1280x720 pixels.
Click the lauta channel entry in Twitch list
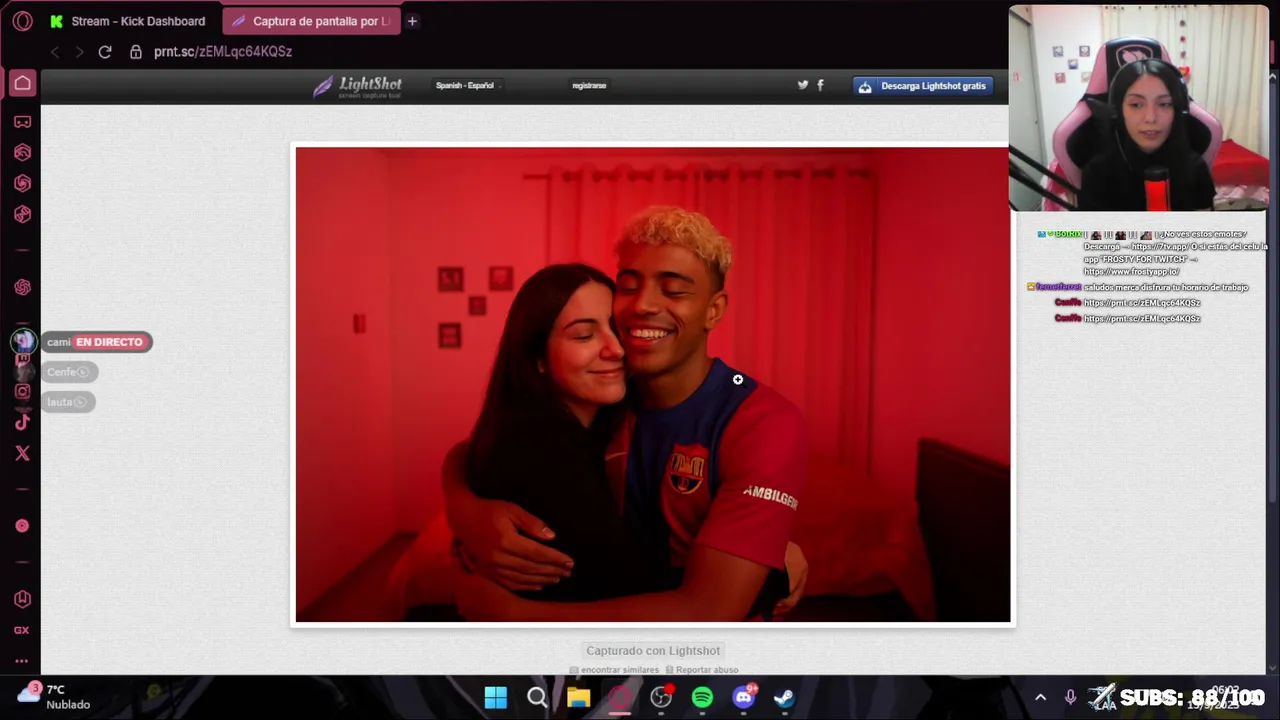(68, 402)
